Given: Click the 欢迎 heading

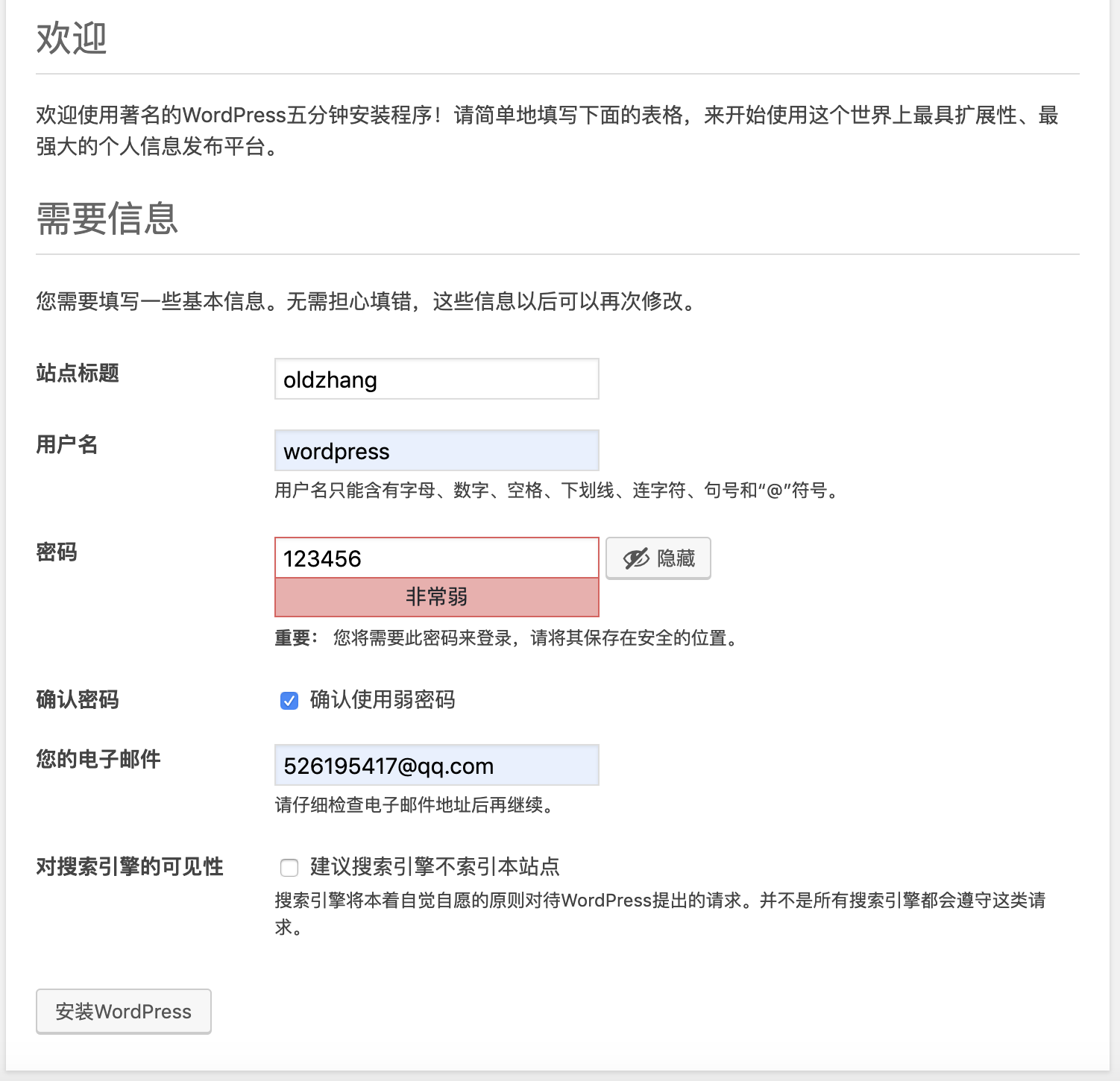Looking at the screenshot, I should [x=72, y=38].
